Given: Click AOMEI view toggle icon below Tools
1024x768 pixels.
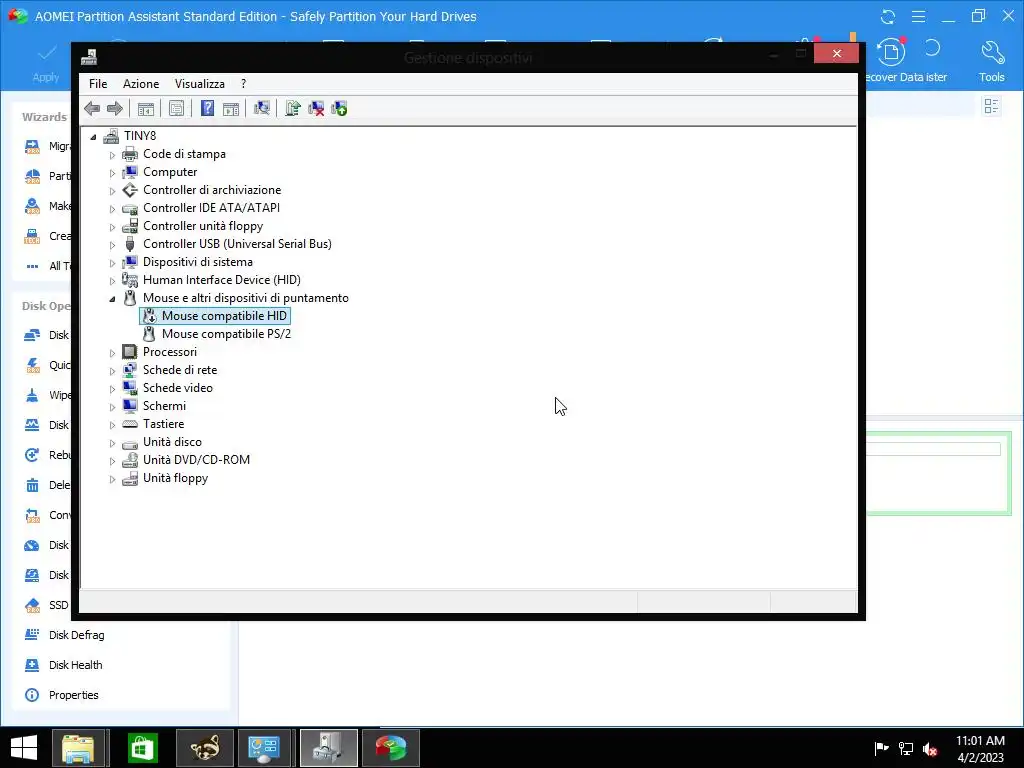Looking at the screenshot, I should click(x=991, y=106).
